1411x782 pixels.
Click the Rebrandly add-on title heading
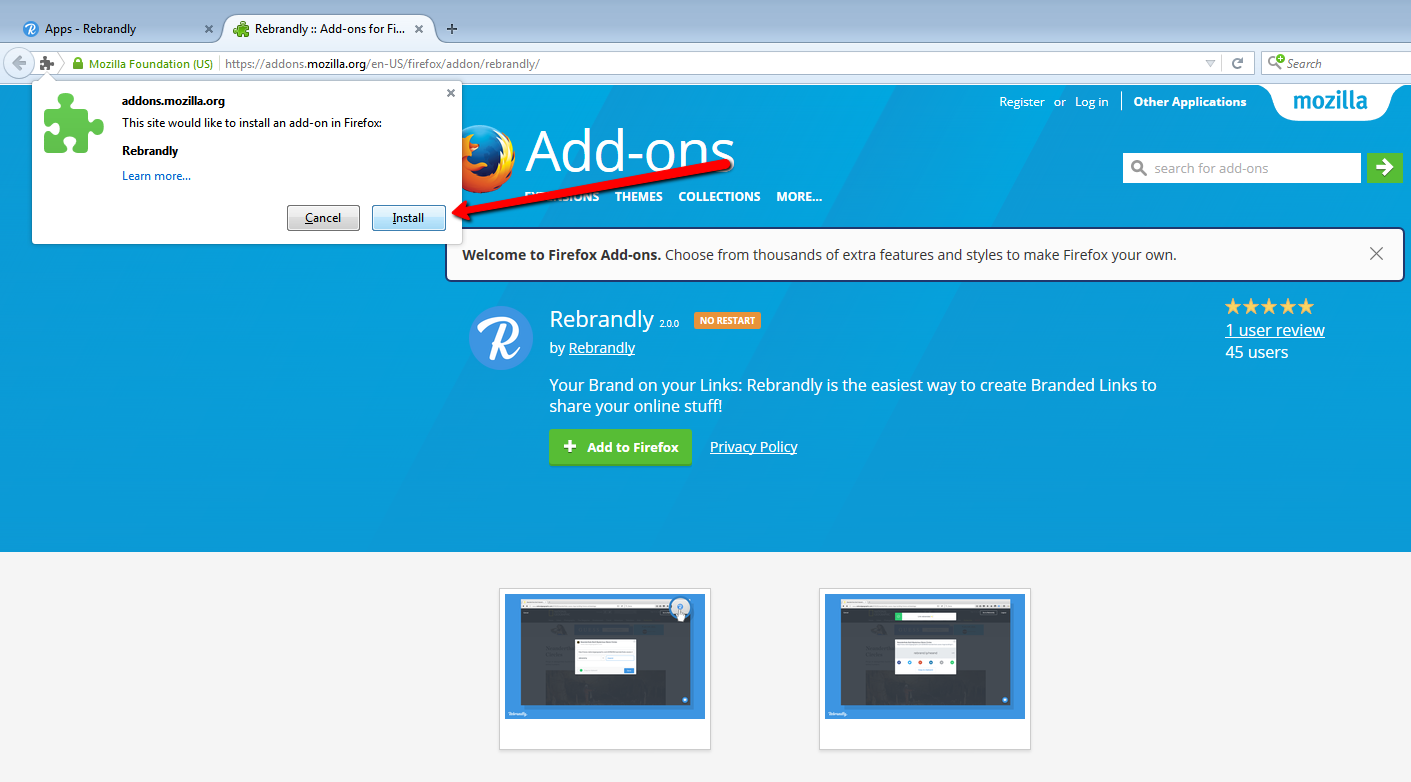(x=601, y=319)
